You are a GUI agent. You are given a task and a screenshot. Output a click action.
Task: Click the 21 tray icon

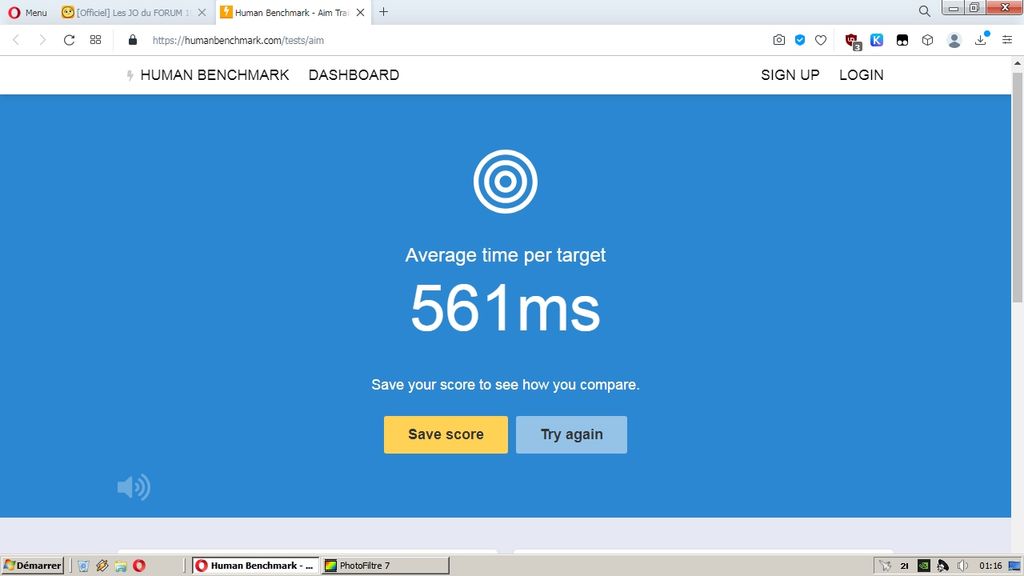[x=904, y=566]
